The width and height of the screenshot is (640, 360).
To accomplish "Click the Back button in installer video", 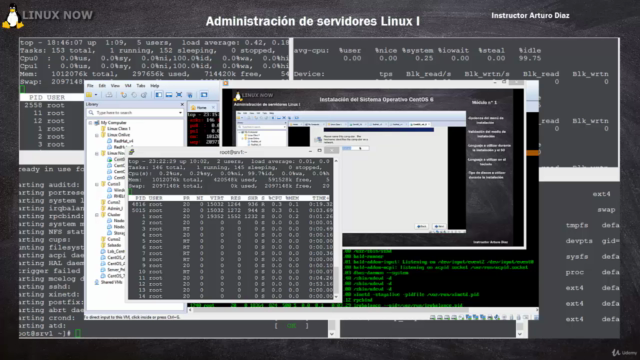I will (422, 226).
